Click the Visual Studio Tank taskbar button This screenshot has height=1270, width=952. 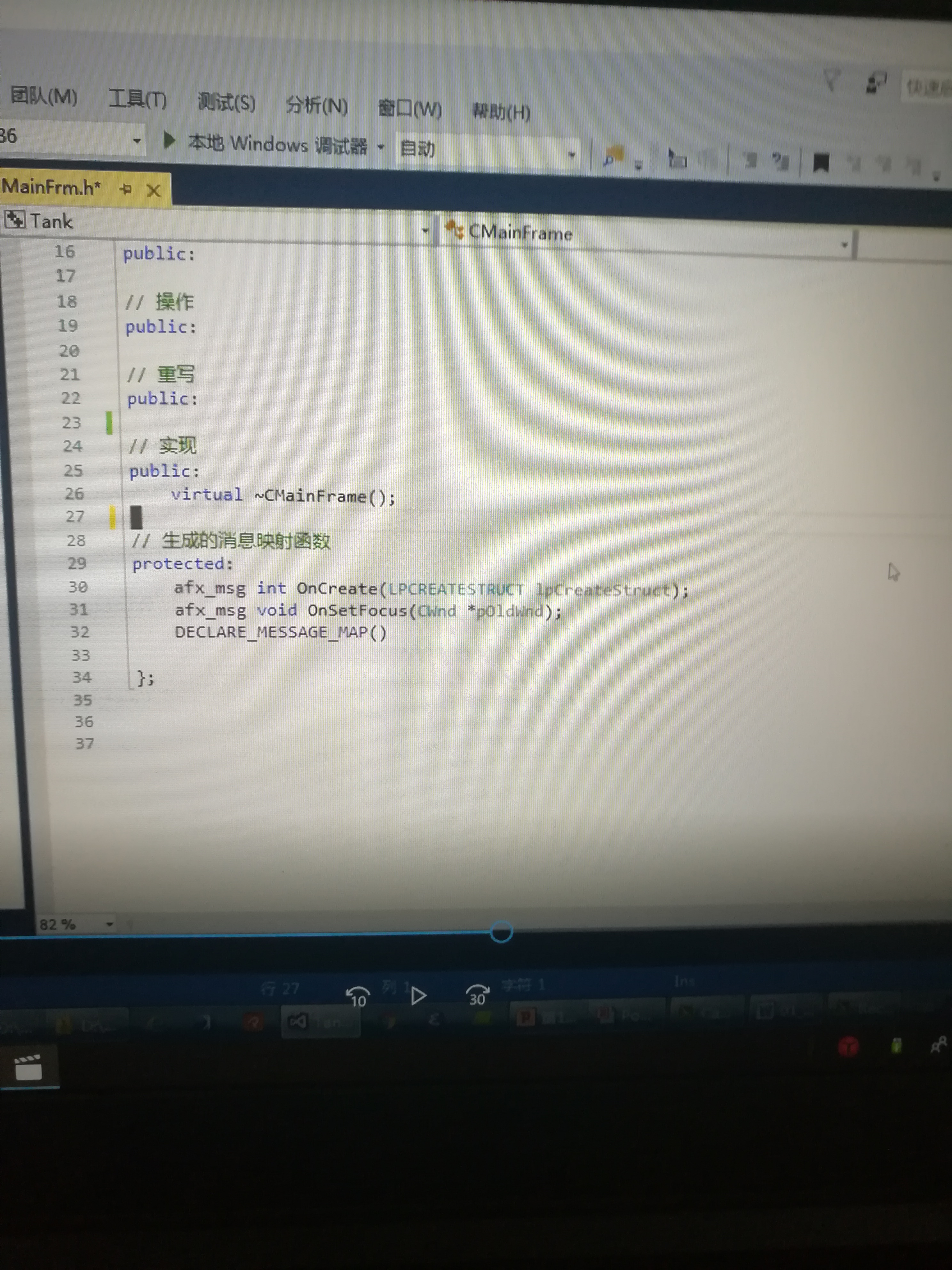(x=320, y=1021)
